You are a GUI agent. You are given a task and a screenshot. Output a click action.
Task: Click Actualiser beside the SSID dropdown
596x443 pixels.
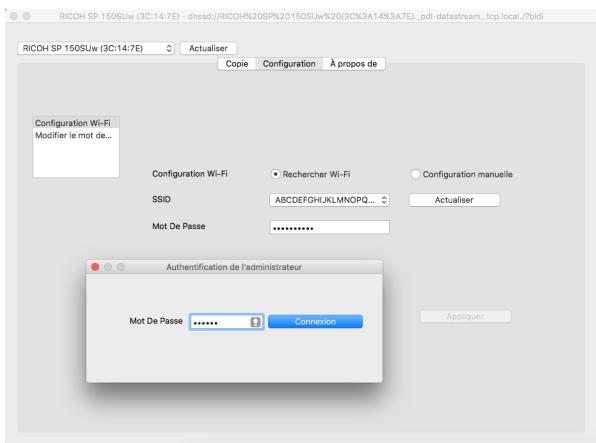coord(454,200)
